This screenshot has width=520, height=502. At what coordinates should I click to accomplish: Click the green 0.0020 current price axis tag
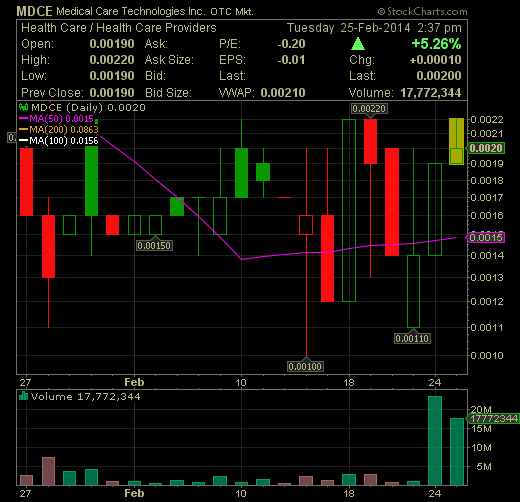point(486,148)
